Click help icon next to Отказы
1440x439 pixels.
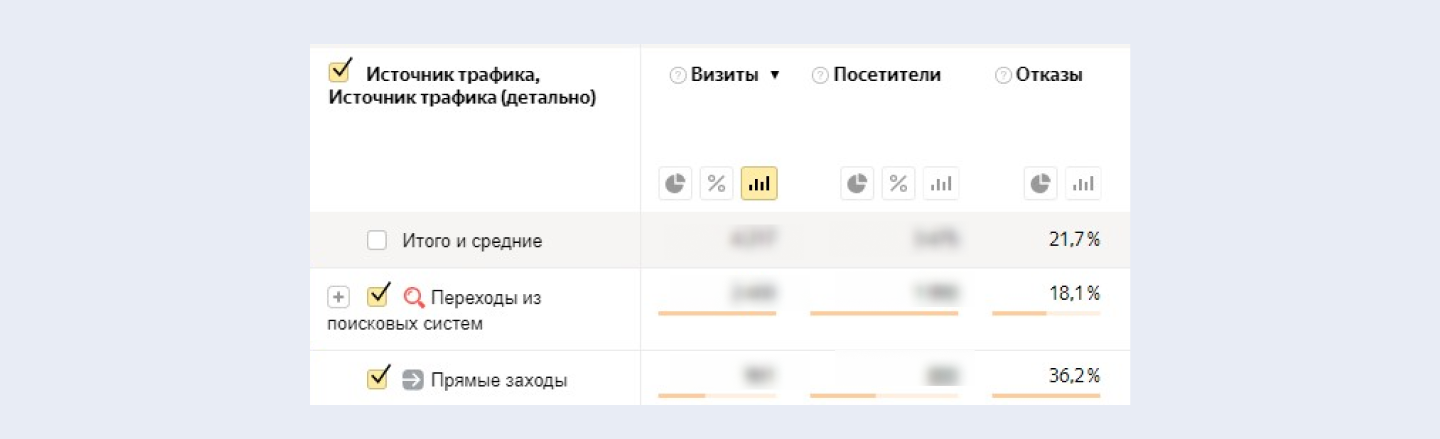pyautogui.click(x=1003, y=75)
